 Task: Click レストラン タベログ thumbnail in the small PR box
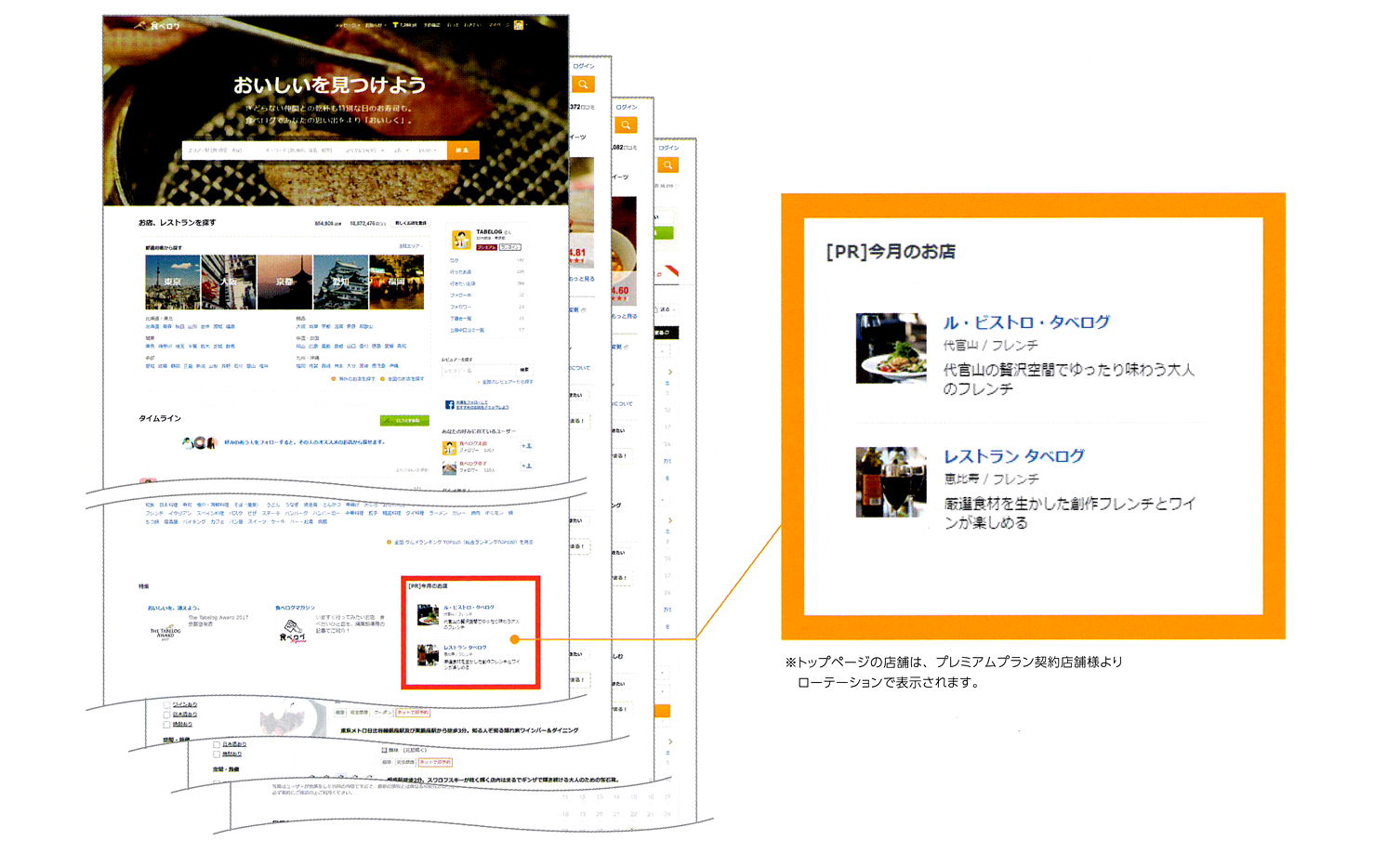(428, 655)
